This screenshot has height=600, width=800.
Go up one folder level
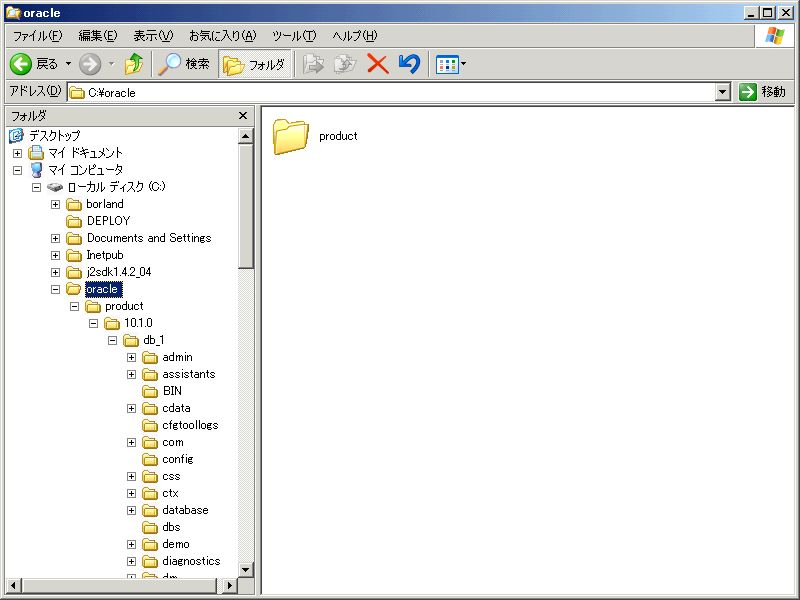(x=133, y=64)
